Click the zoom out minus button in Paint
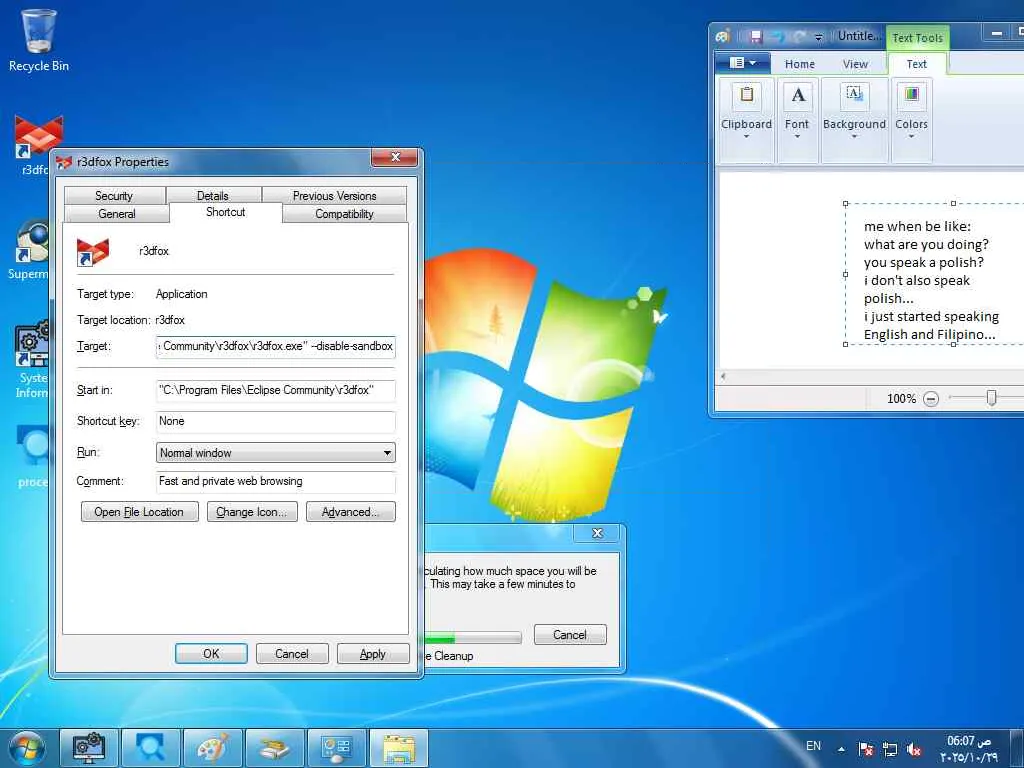Viewport: 1024px width, 768px height. click(x=931, y=398)
